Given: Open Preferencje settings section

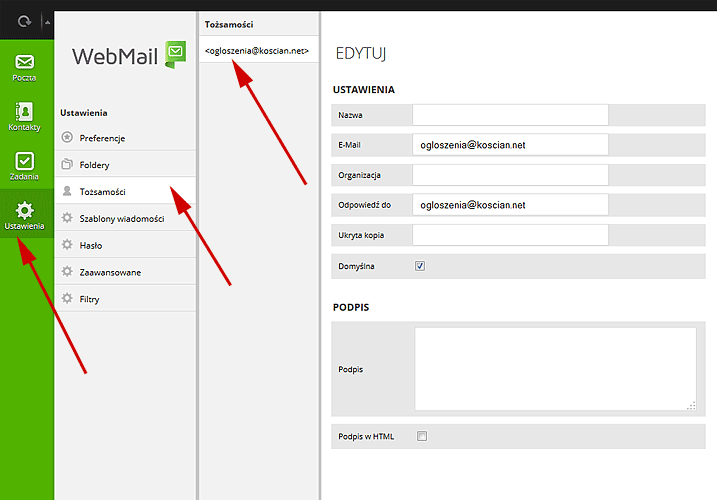Looking at the screenshot, I should tap(125, 138).
